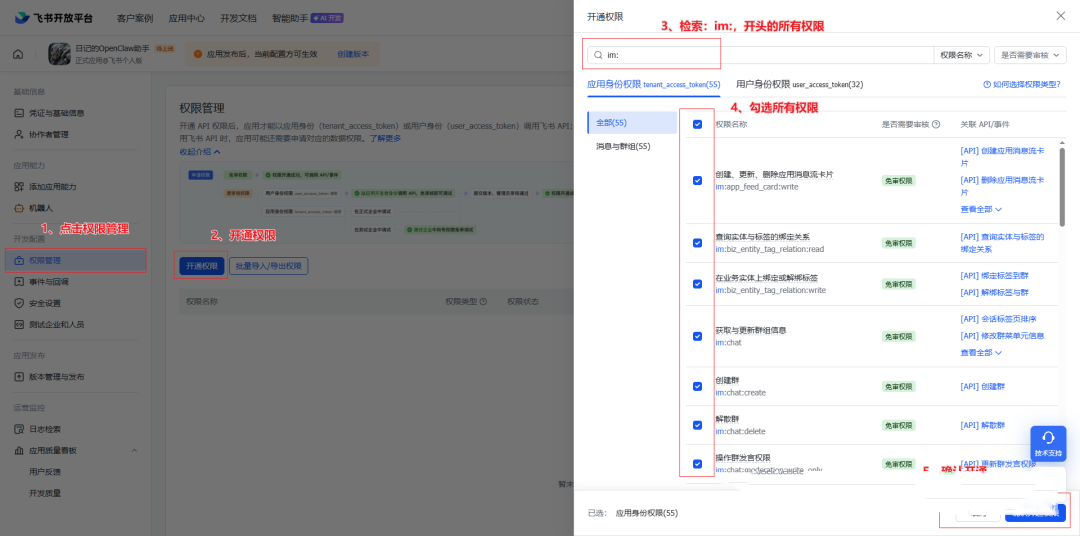Open the OpenClaw assistant app avatar thumbnail
This screenshot has height=536, width=1080.
pos(59,54)
